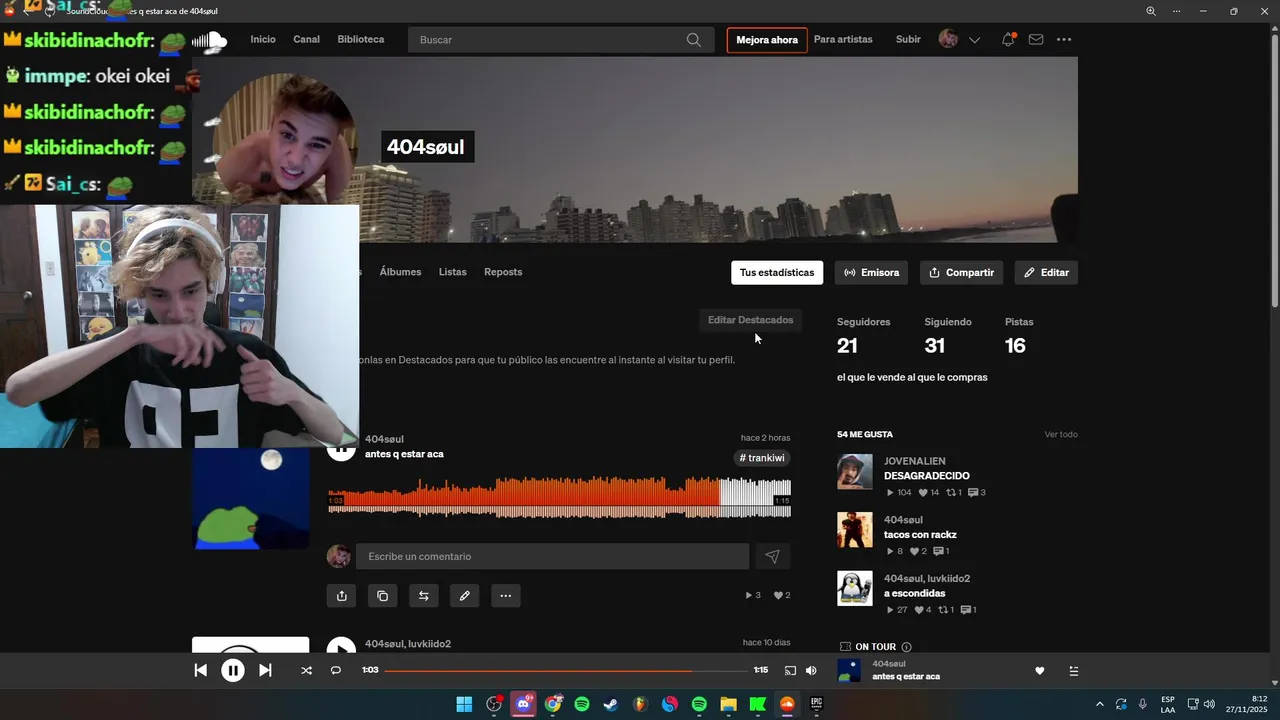Expand the profile dropdown chevron

[x=975, y=40]
